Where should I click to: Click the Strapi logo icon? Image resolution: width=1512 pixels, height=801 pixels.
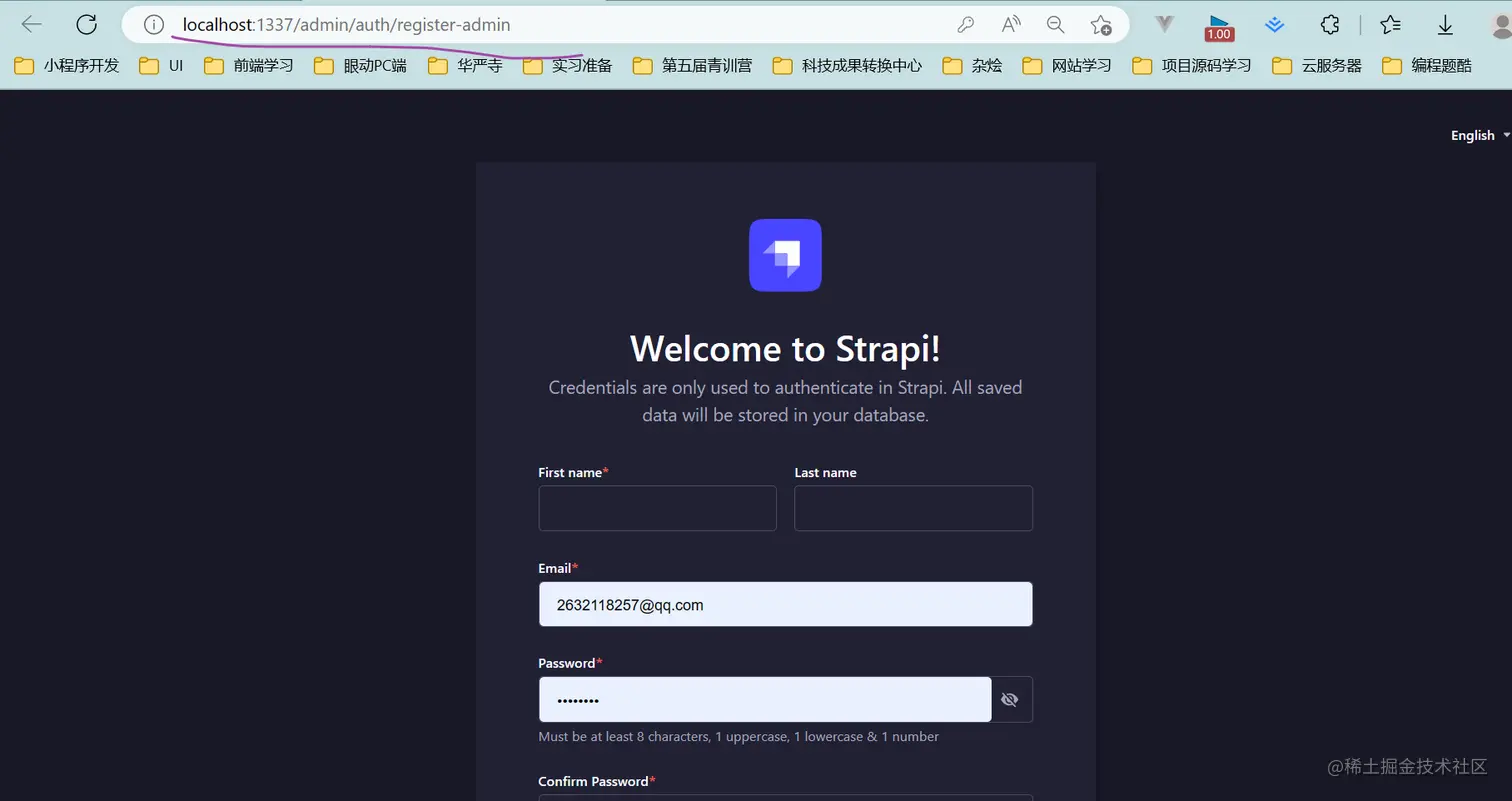tap(785, 255)
